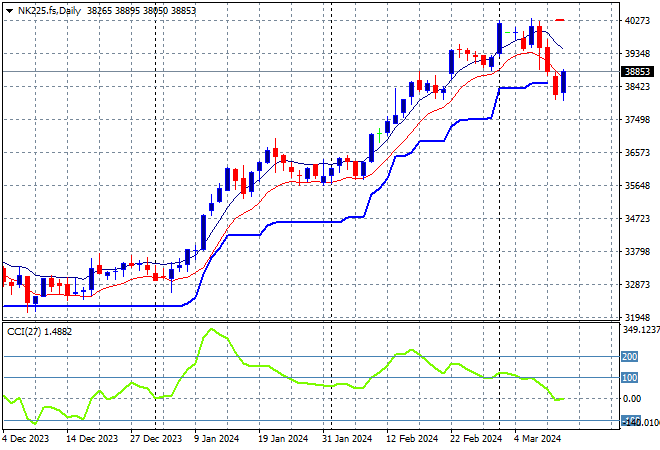Click the 40273 price axis label
This screenshot has height=450, width=660.
pyautogui.click(x=637, y=20)
